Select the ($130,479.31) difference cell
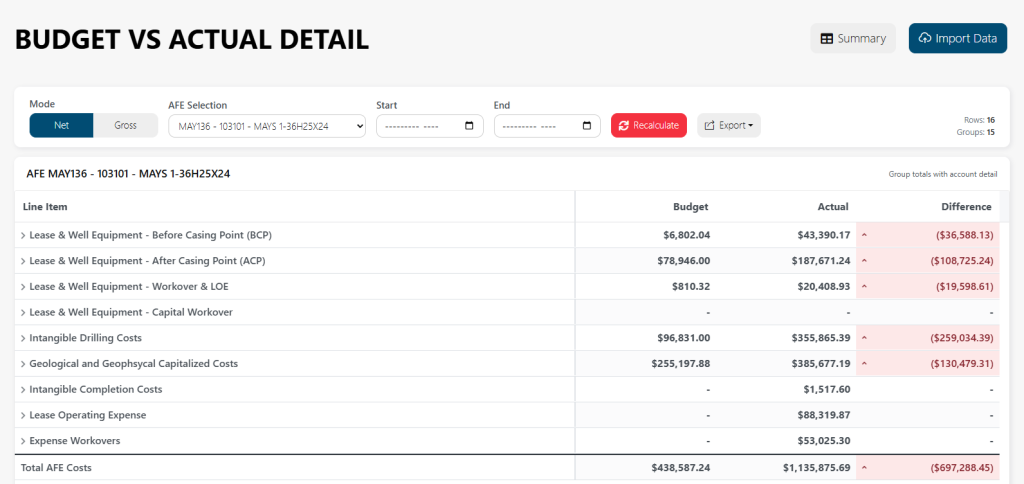1024x484 pixels. (928, 364)
